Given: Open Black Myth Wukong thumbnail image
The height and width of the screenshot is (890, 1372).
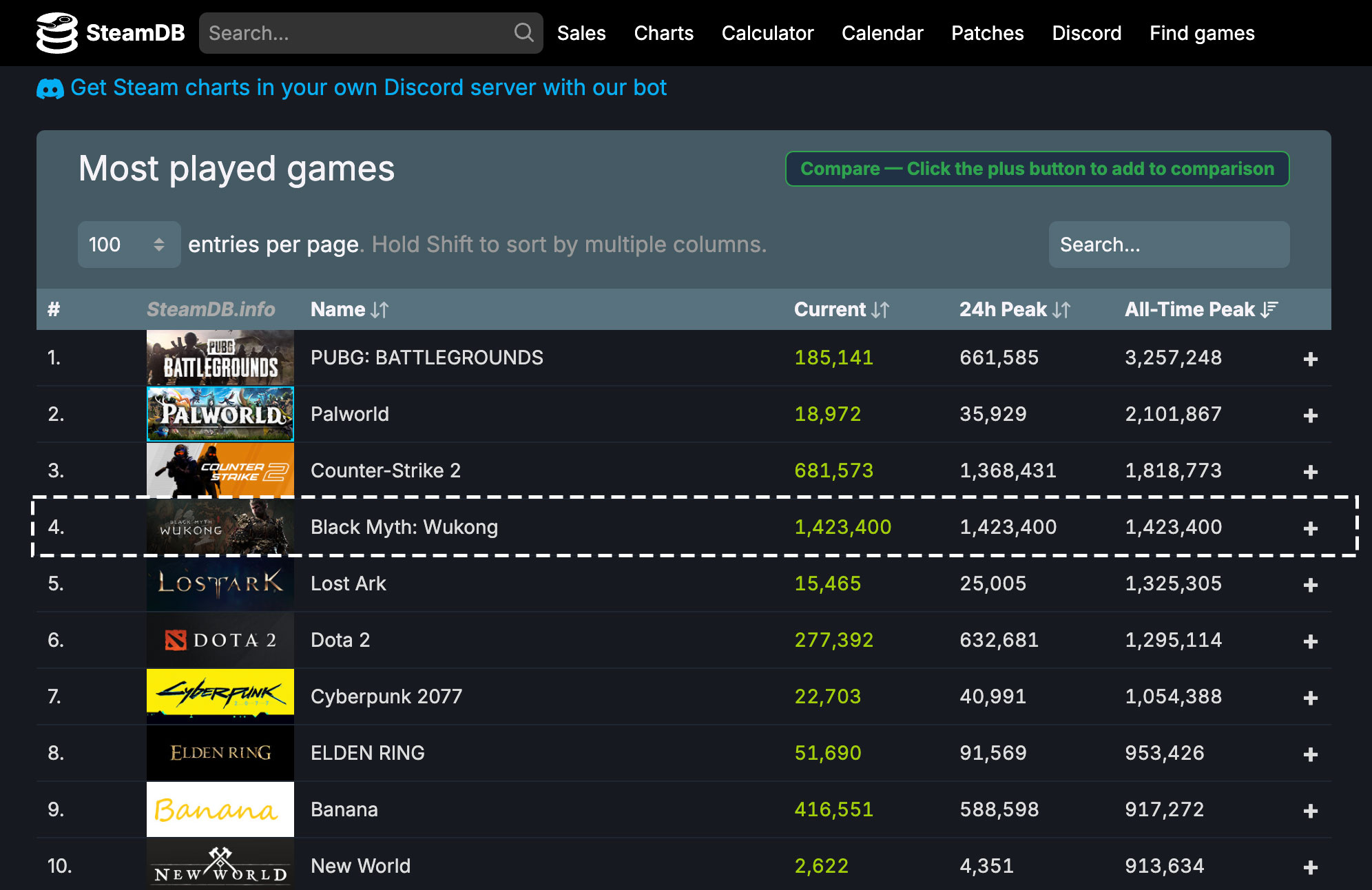Looking at the screenshot, I should (x=220, y=527).
